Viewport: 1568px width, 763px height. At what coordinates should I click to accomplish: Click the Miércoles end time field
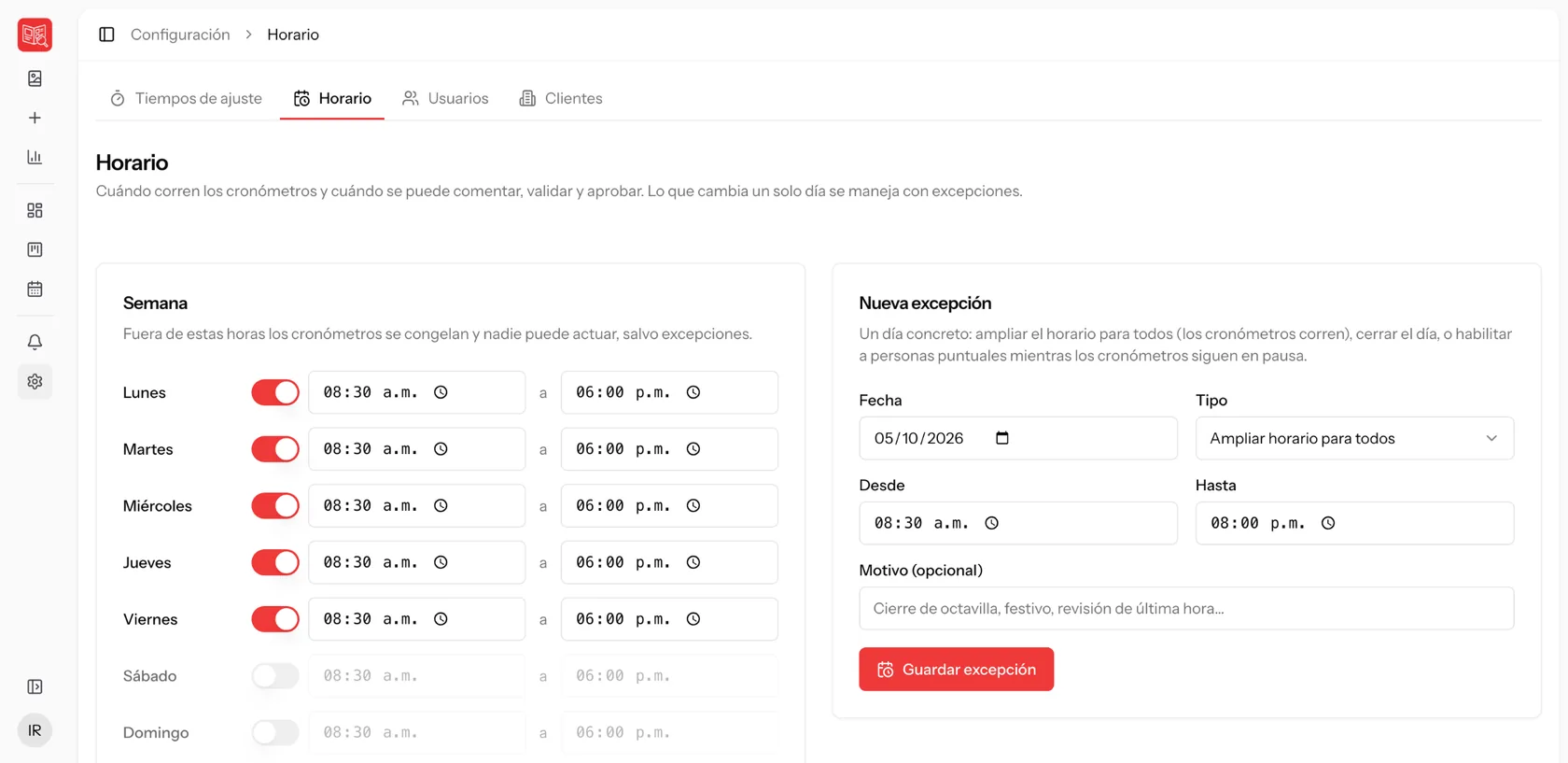[x=669, y=506]
